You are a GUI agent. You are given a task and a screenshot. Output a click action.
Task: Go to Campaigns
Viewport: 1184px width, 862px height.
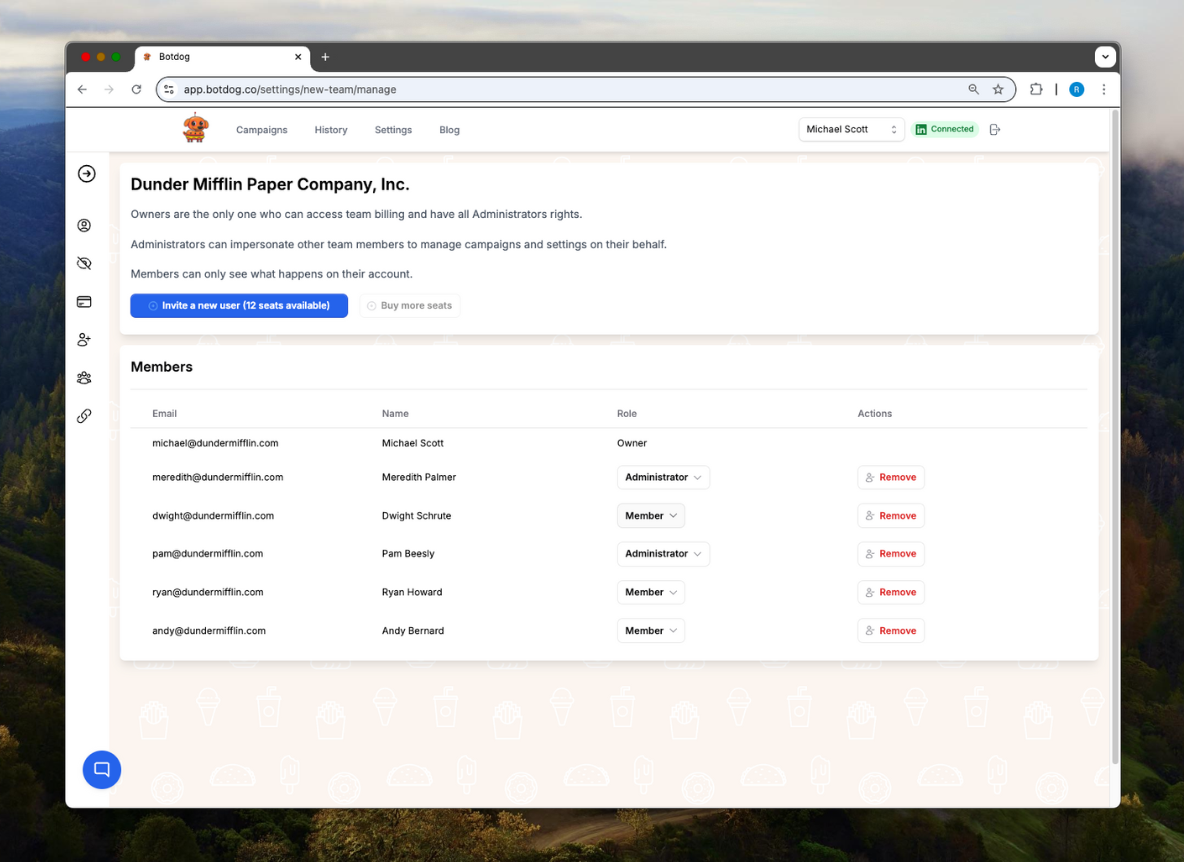click(x=261, y=130)
